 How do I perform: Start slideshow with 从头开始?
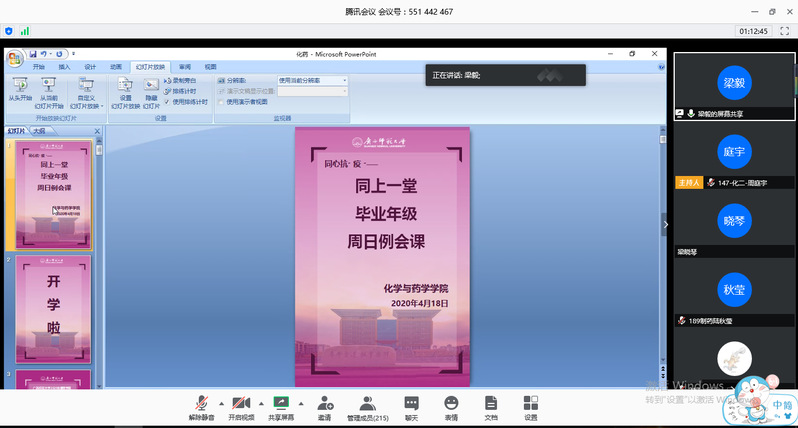point(20,92)
